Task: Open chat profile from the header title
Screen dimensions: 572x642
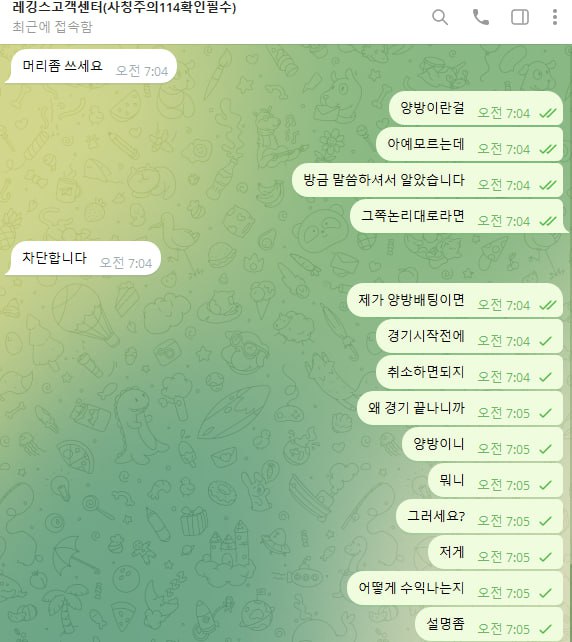Action: pos(124,7)
